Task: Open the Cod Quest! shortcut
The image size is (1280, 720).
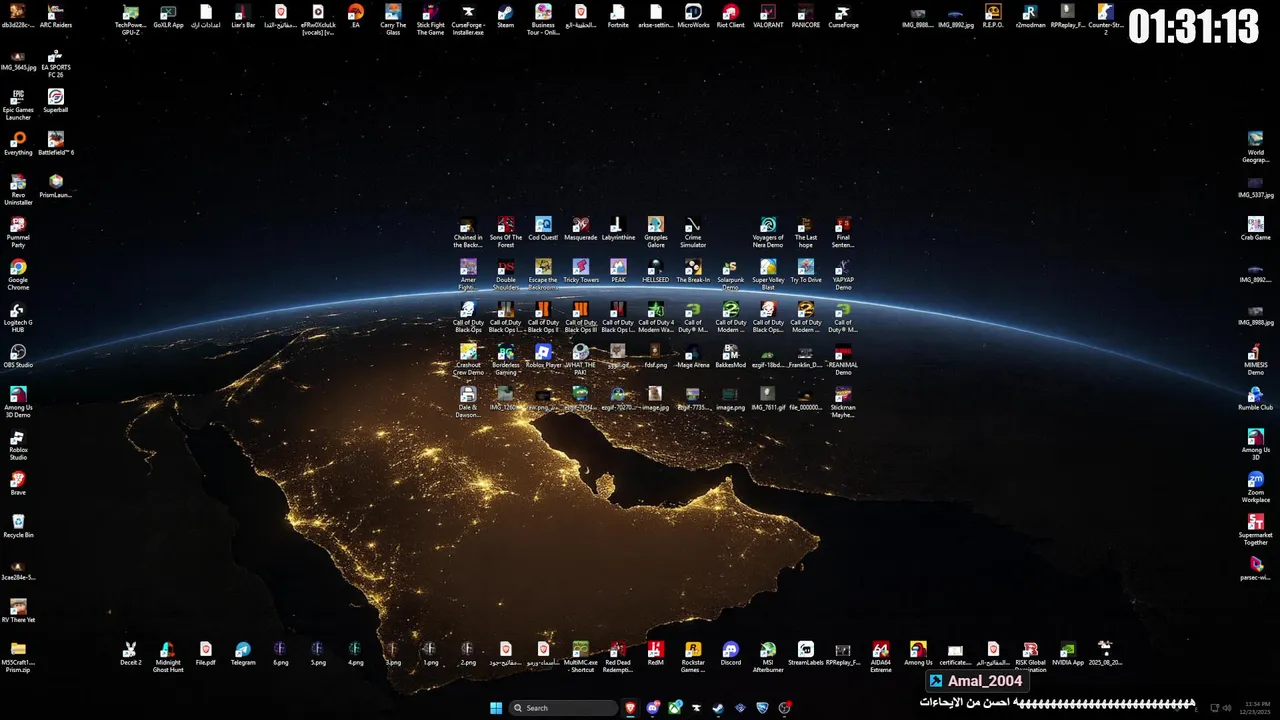Action: pos(543,229)
